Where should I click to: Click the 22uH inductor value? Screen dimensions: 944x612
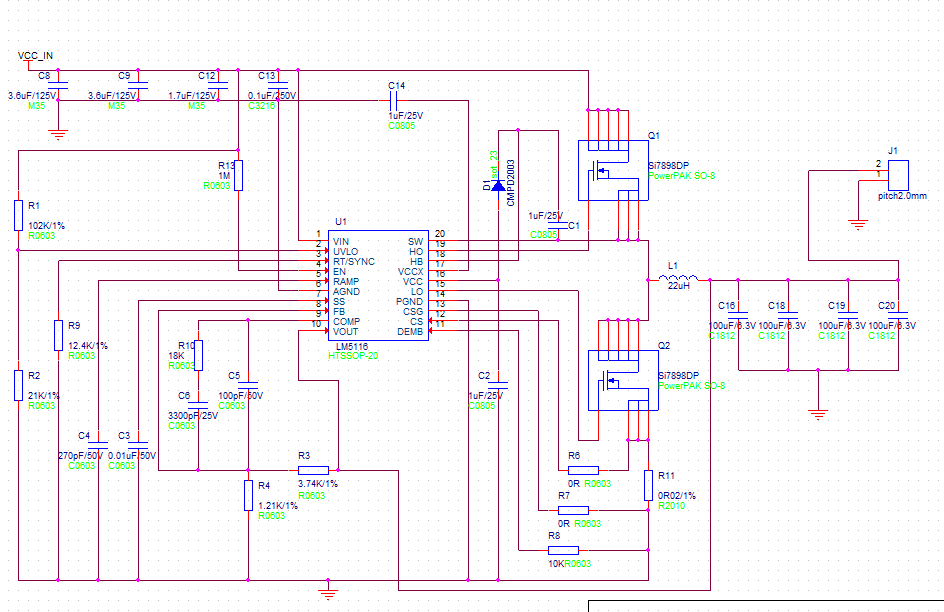pyautogui.click(x=678, y=286)
